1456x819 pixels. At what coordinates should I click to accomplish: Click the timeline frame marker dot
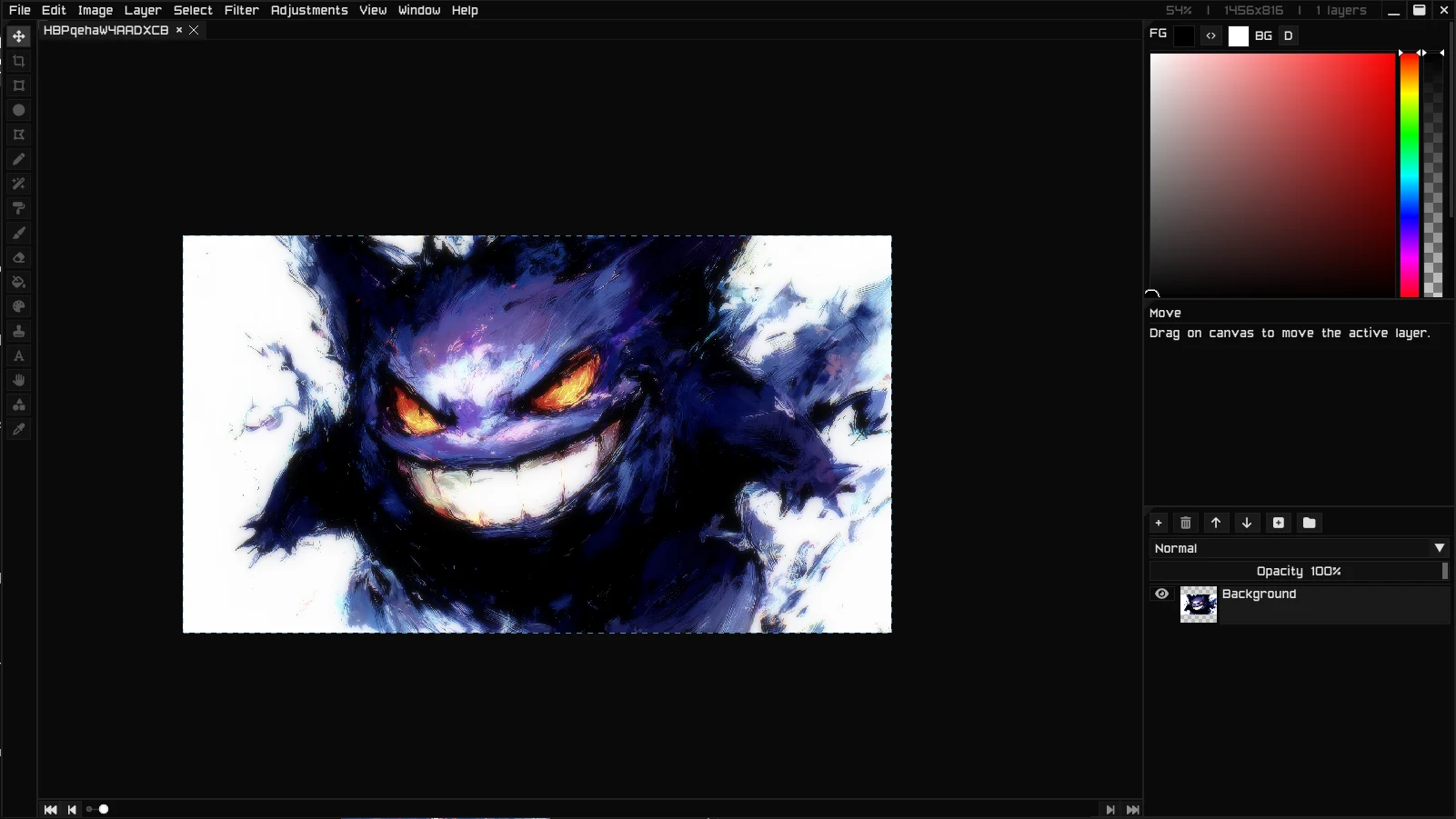[104, 810]
